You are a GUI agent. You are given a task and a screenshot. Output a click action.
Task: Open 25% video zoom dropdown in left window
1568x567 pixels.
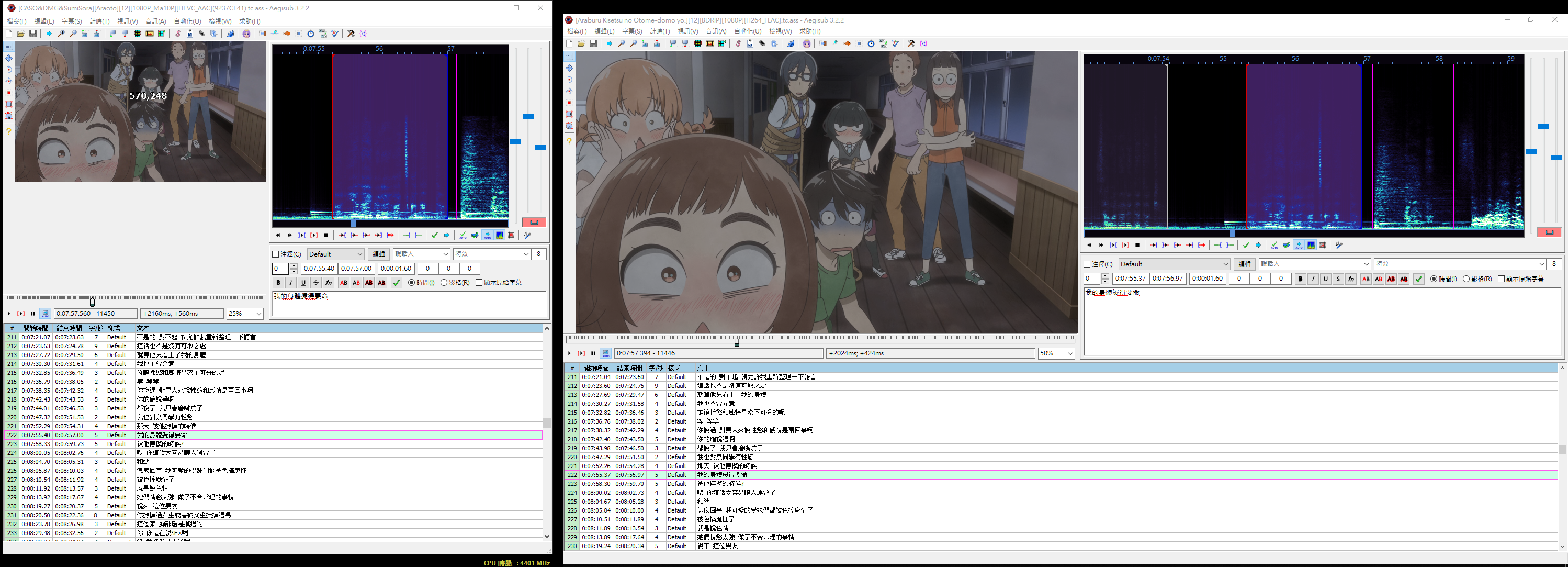pos(245,314)
